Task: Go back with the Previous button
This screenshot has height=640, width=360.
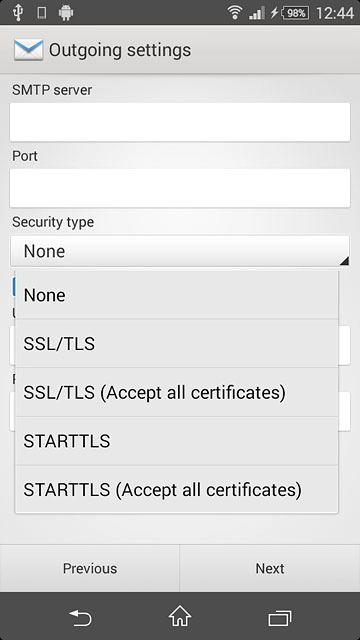Action: click(x=89, y=568)
